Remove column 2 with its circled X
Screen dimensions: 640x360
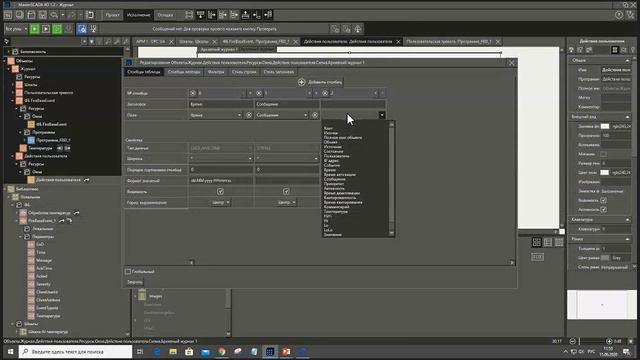[x=325, y=93]
